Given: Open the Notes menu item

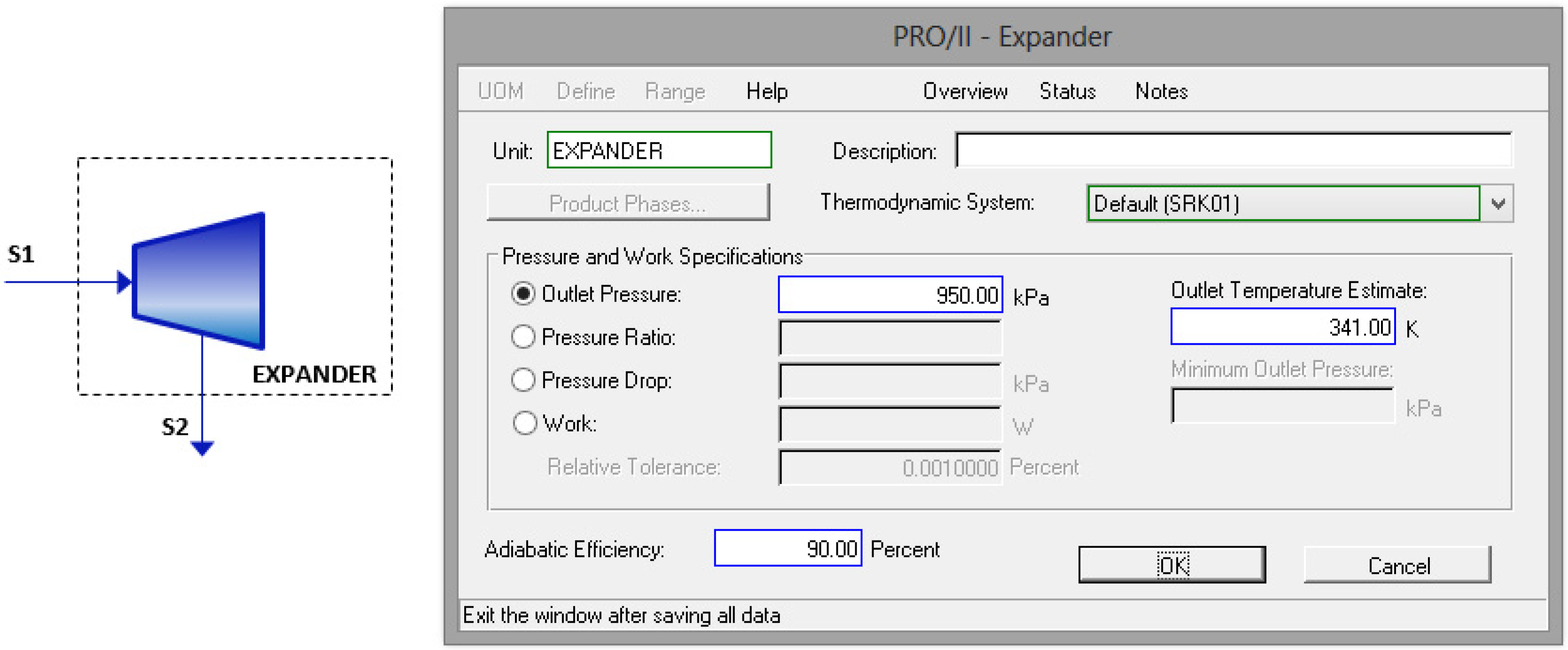Looking at the screenshot, I should click(x=1162, y=91).
